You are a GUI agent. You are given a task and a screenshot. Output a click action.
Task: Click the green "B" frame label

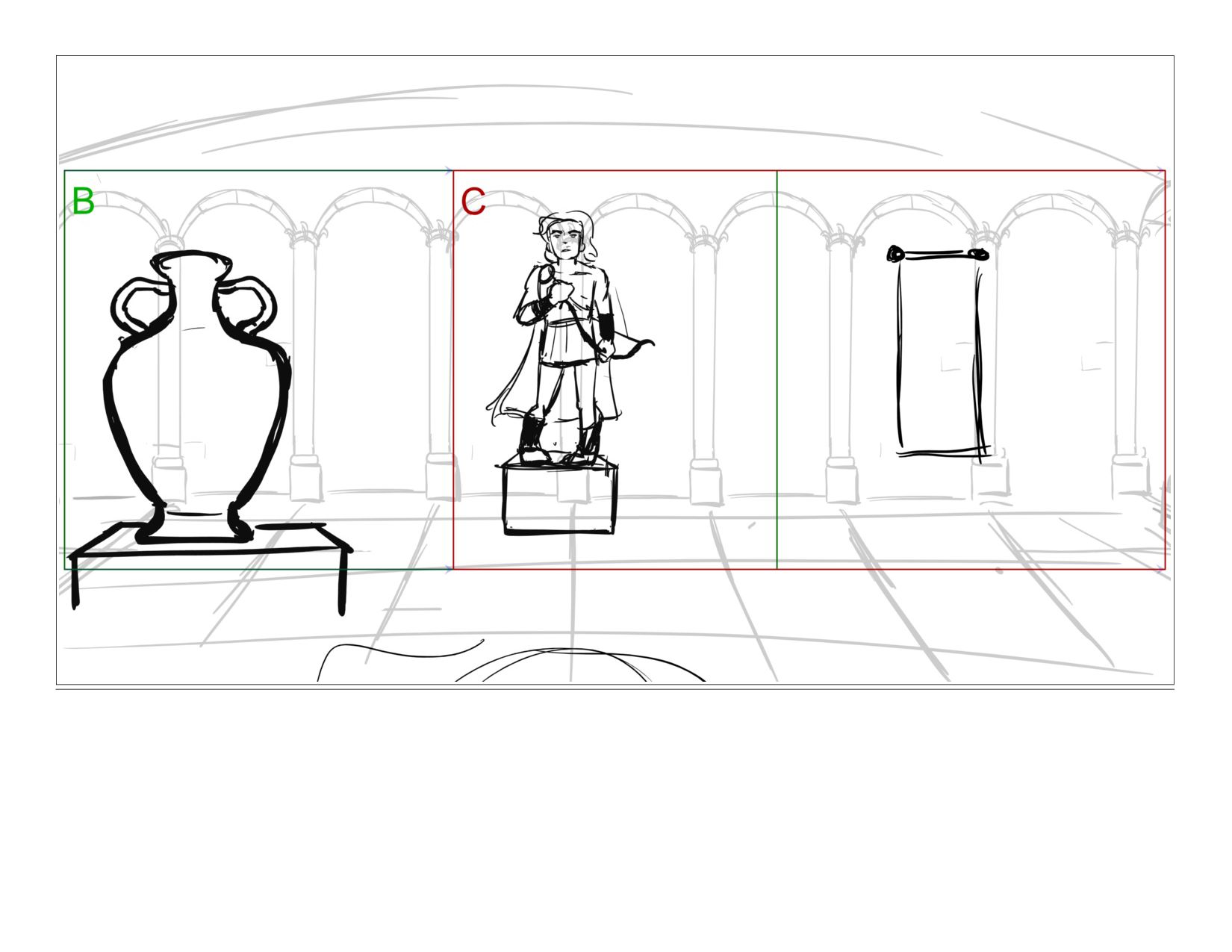(83, 201)
